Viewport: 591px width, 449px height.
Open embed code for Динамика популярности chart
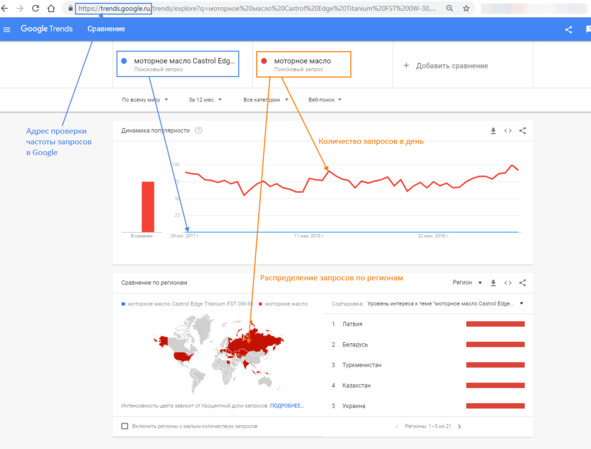click(508, 131)
